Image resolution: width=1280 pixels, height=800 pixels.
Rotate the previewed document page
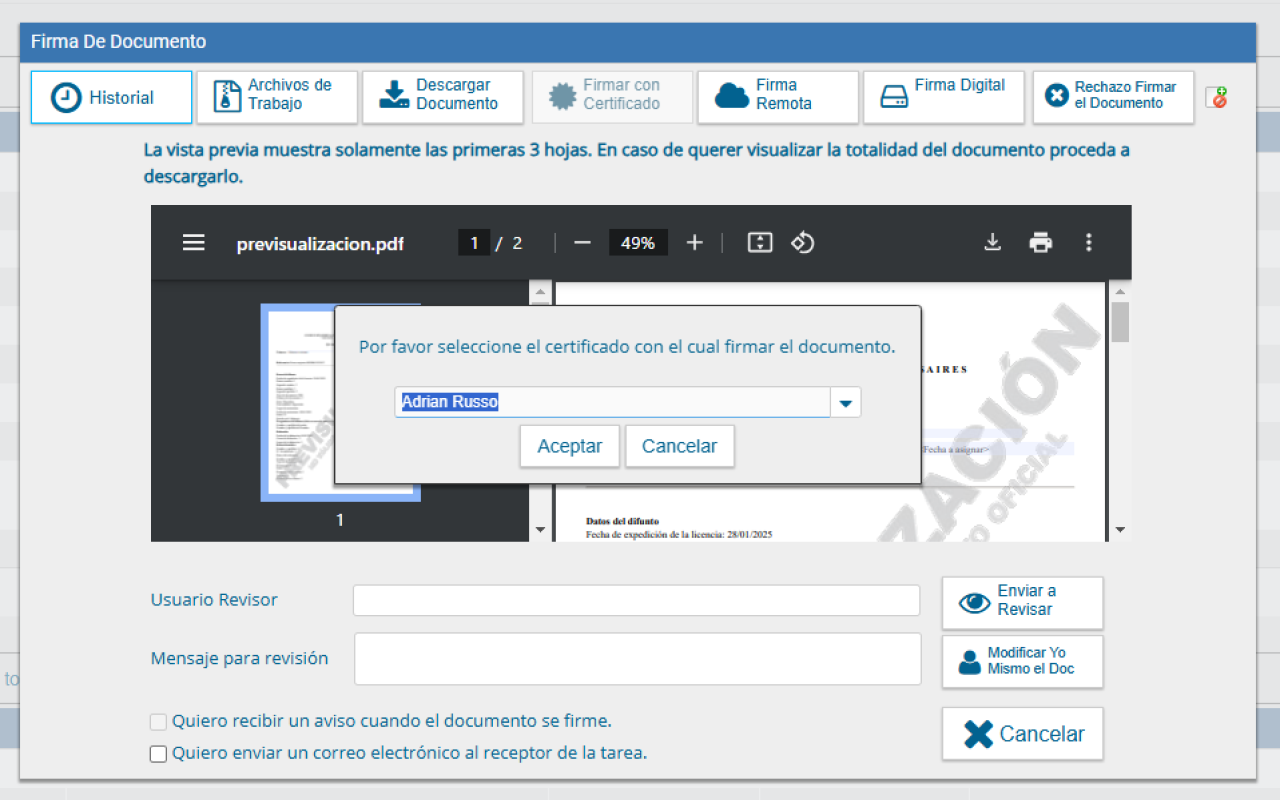click(802, 242)
